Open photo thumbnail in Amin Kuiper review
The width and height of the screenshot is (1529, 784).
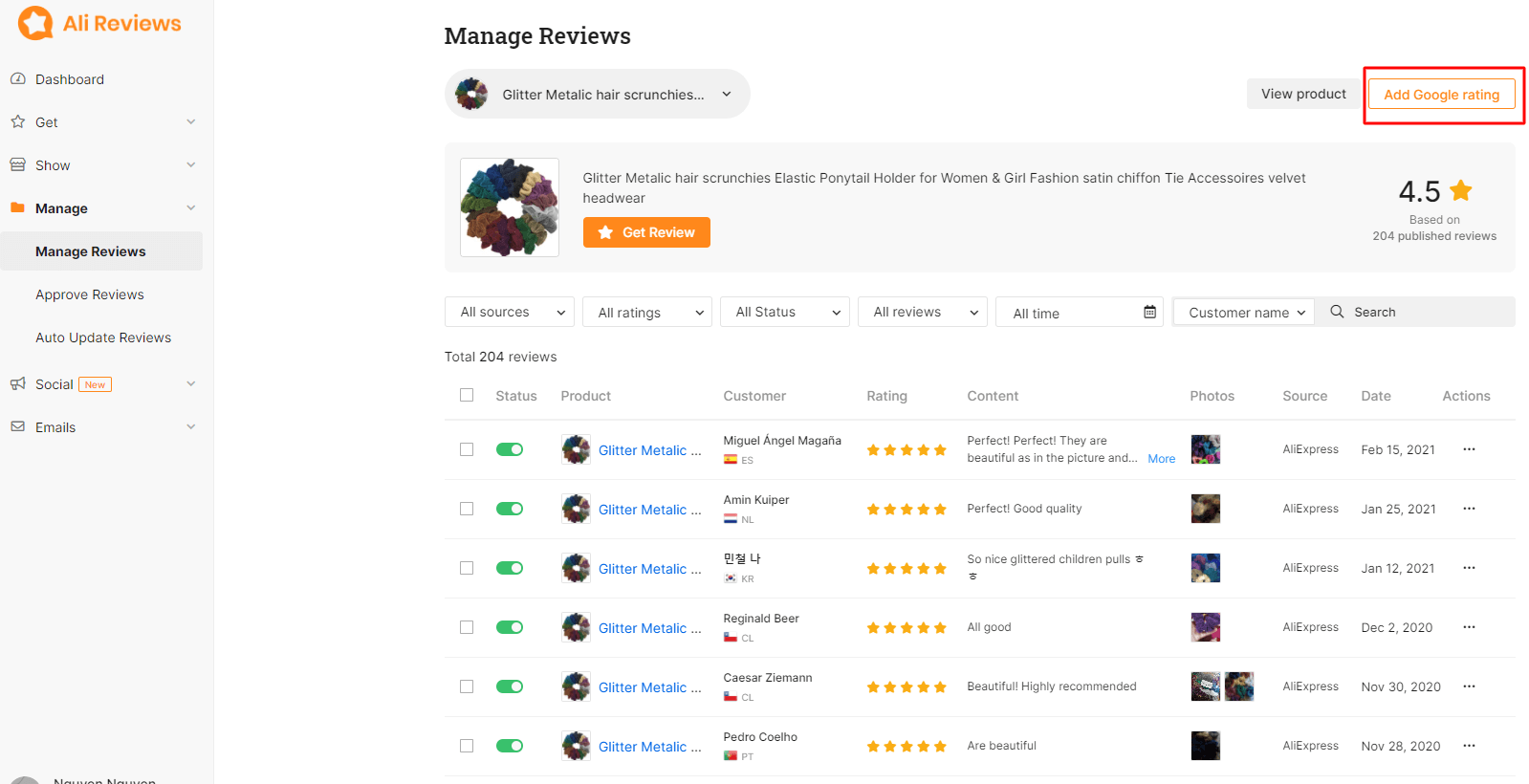[1205, 509]
